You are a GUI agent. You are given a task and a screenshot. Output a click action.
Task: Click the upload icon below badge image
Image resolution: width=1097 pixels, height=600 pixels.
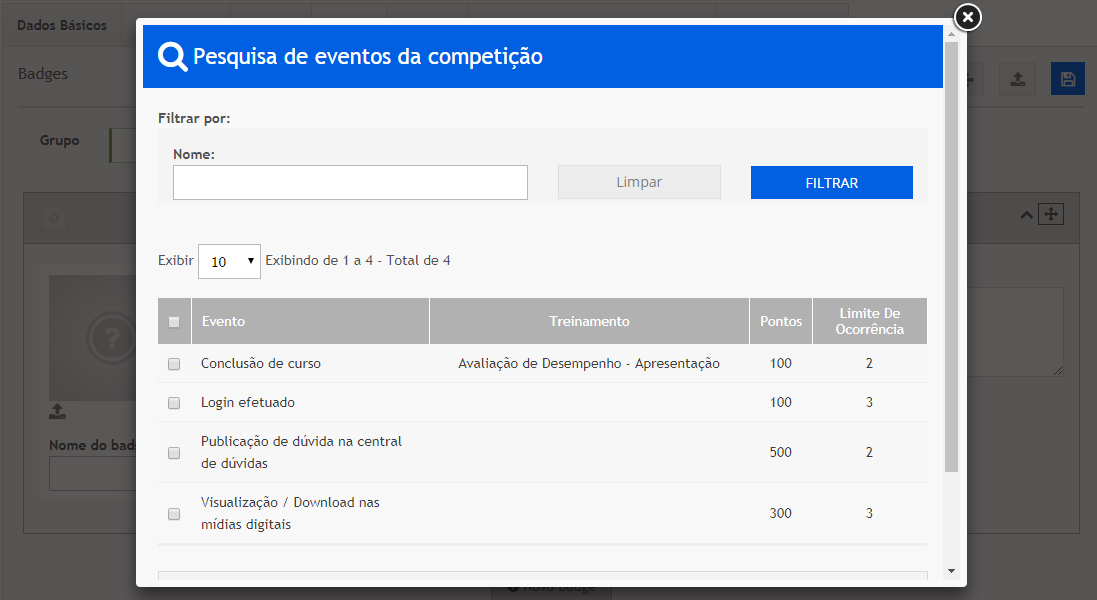pos(58,411)
